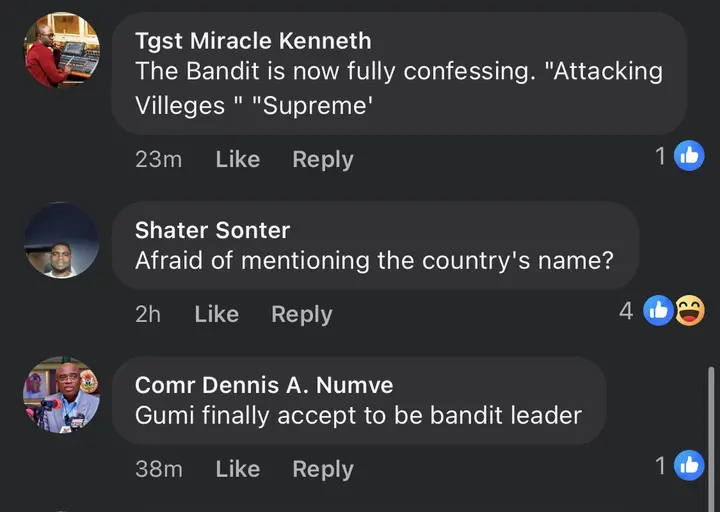This screenshot has width=720, height=512.
Task: Reply to Comr Dennis A. Numve's comment
Action: [322, 469]
